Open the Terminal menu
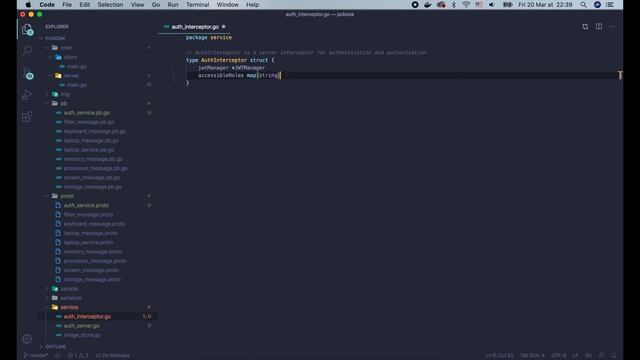This screenshot has height=360, width=640. pyautogui.click(x=198, y=5)
